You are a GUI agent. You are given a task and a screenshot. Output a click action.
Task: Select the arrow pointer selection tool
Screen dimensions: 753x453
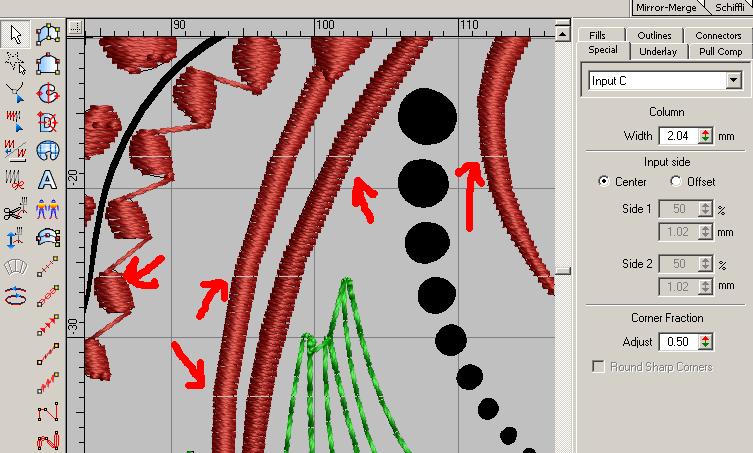coord(16,35)
